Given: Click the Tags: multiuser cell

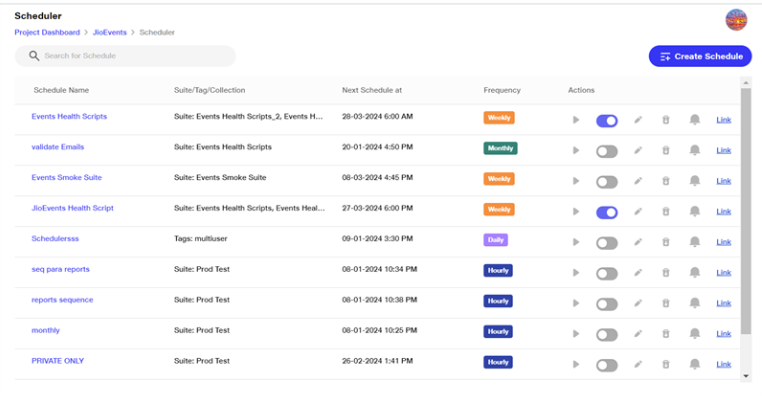Looking at the screenshot, I should [x=201, y=239].
